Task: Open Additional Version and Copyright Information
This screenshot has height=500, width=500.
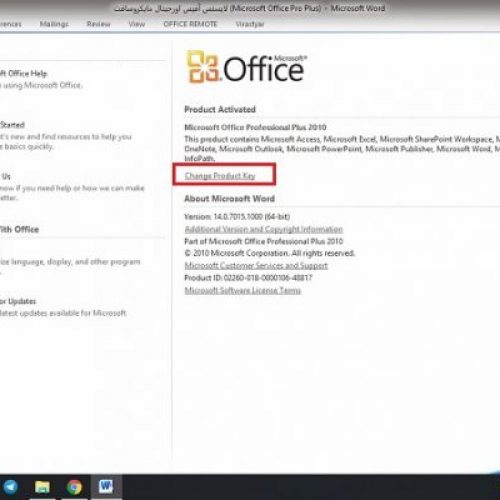Action: point(264,229)
